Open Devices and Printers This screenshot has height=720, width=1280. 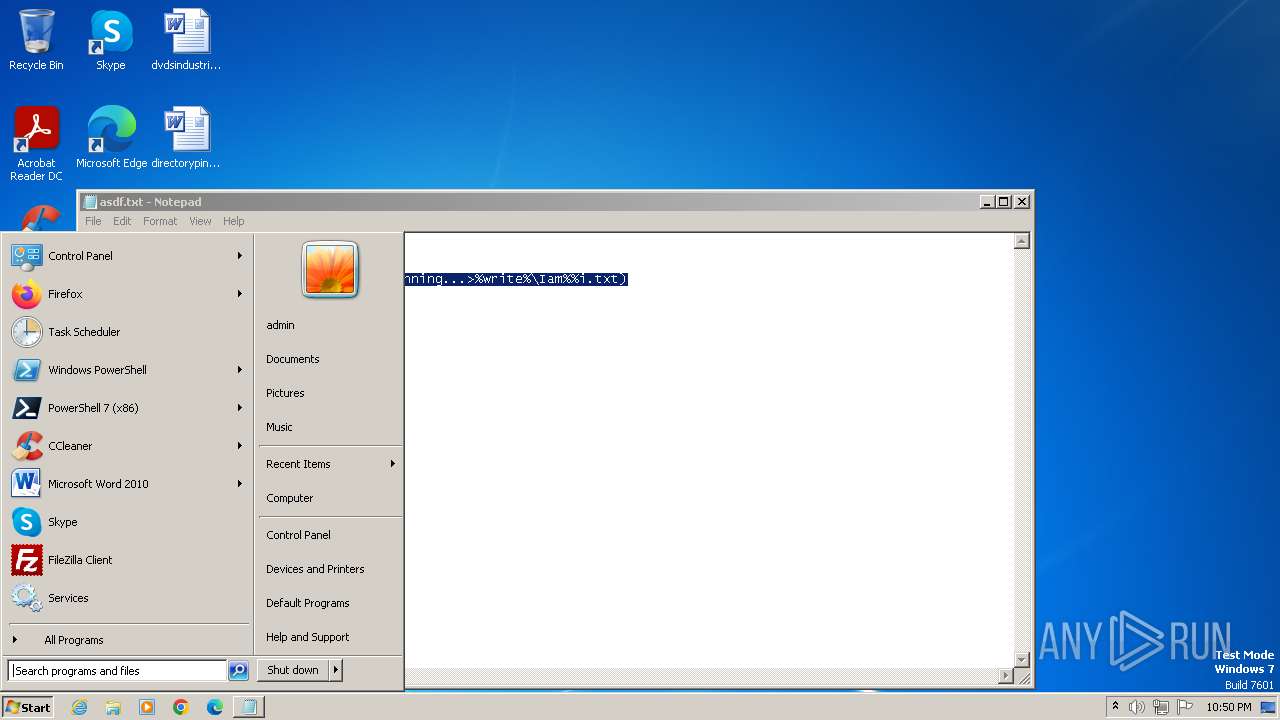(x=330, y=569)
